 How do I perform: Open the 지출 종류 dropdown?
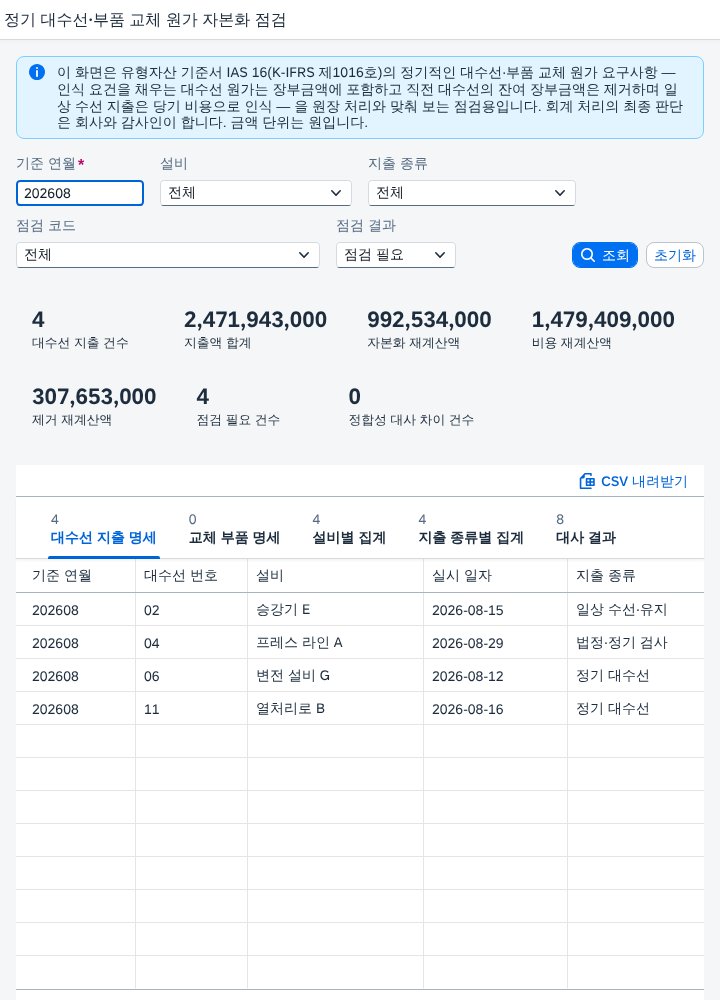point(472,193)
